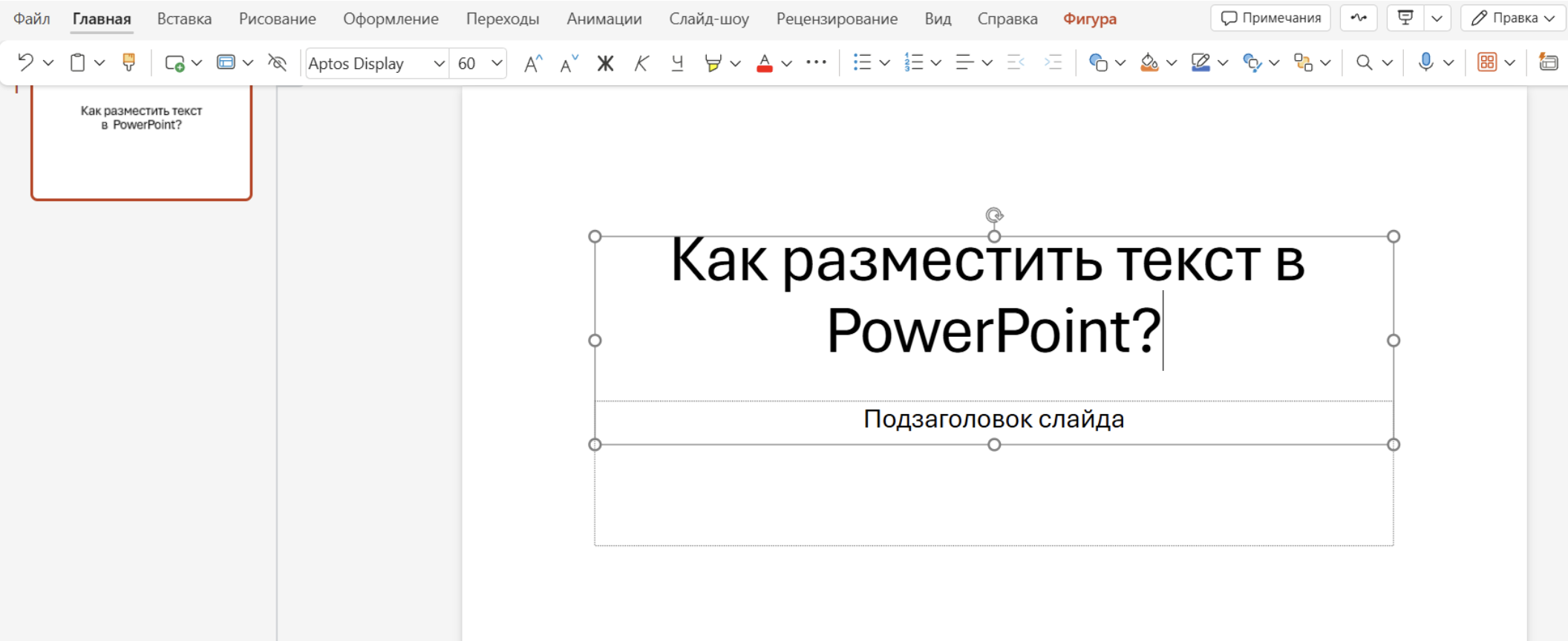Click the Decrease Indent icon

point(1016,62)
